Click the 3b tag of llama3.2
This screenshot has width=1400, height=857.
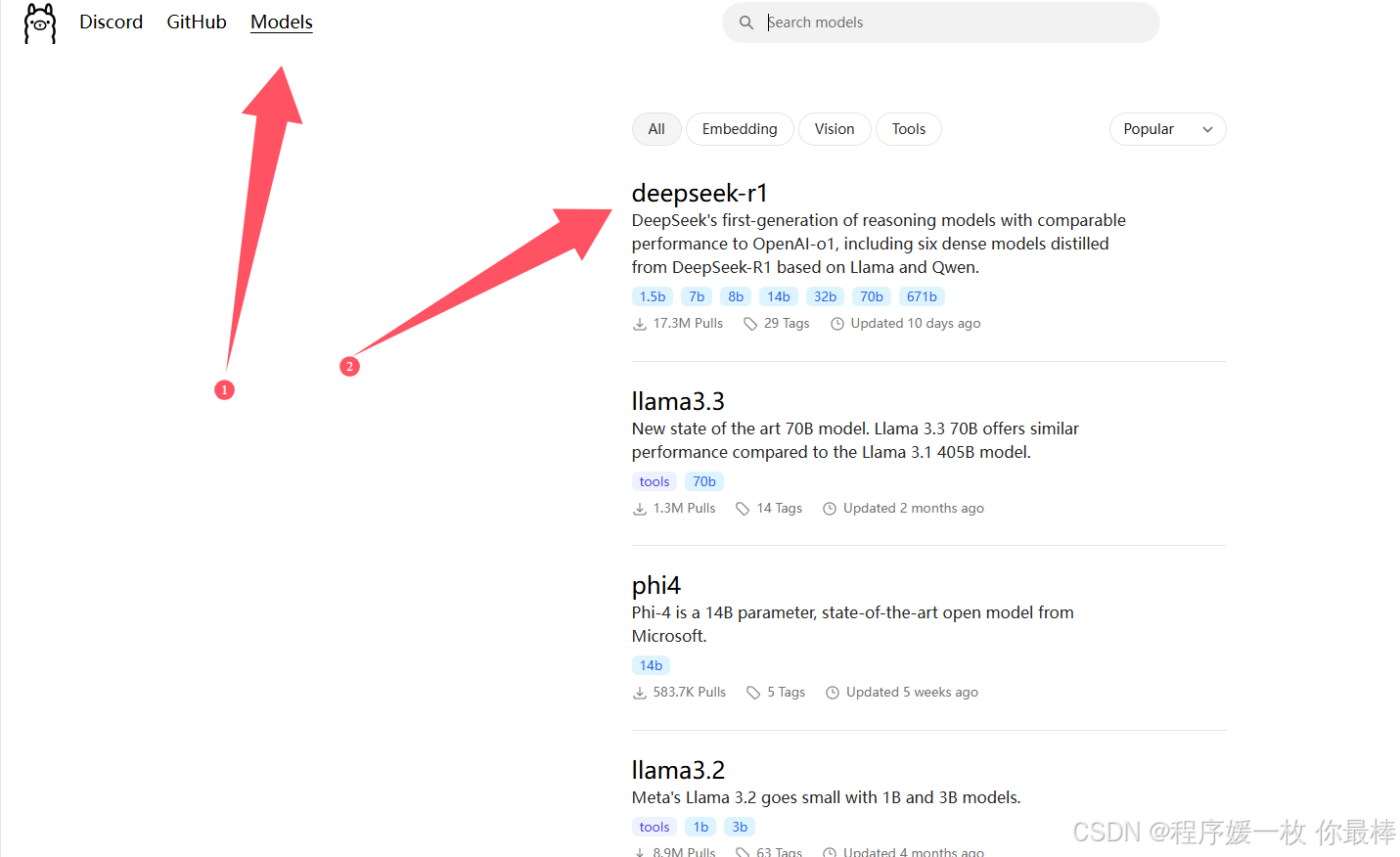click(740, 827)
